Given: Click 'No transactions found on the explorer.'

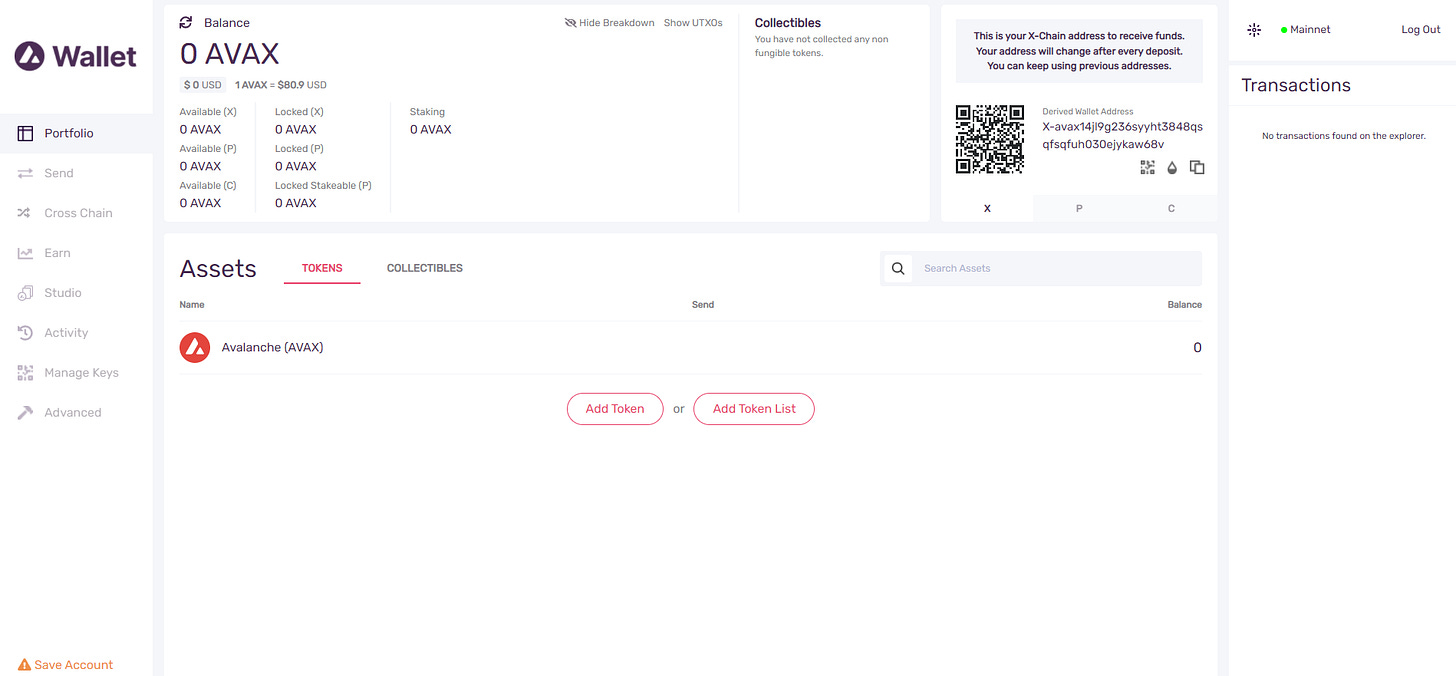Looking at the screenshot, I should [1344, 136].
